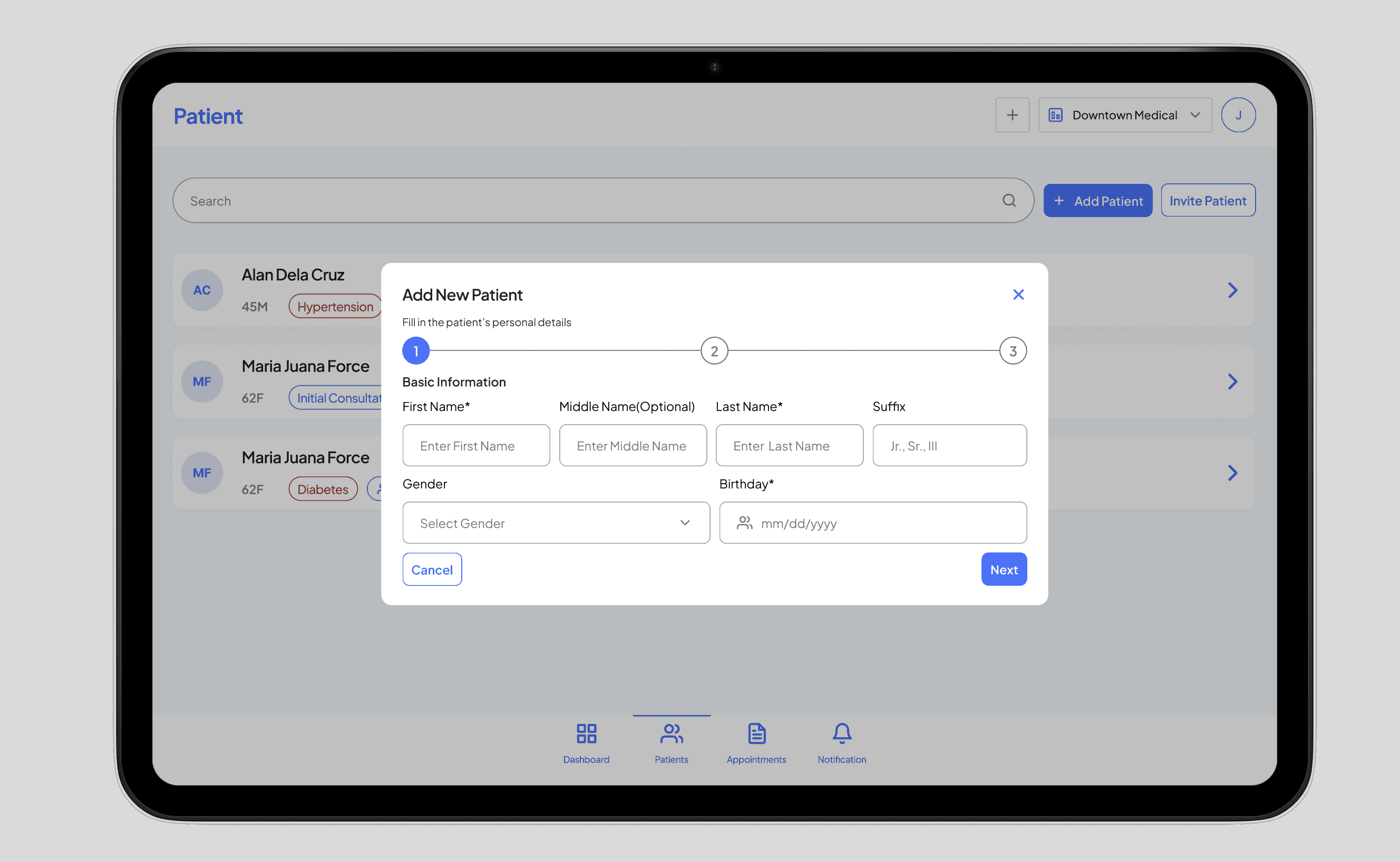Expand the Select Gender dropdown
This screenshot has width=1400, height=862.
tap(556, 523)
